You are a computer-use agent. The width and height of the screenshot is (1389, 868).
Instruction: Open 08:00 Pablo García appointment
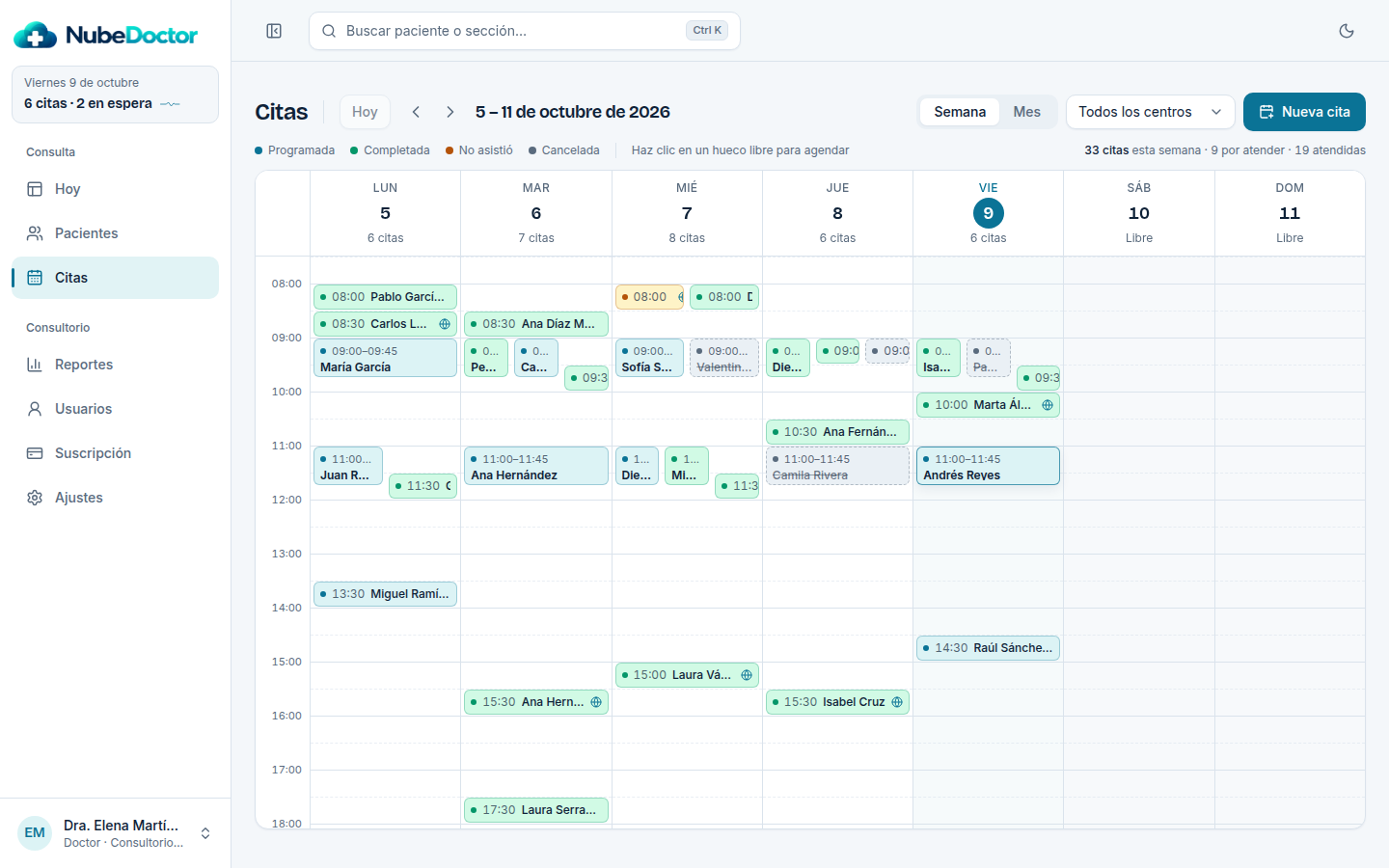coord(385,297)
